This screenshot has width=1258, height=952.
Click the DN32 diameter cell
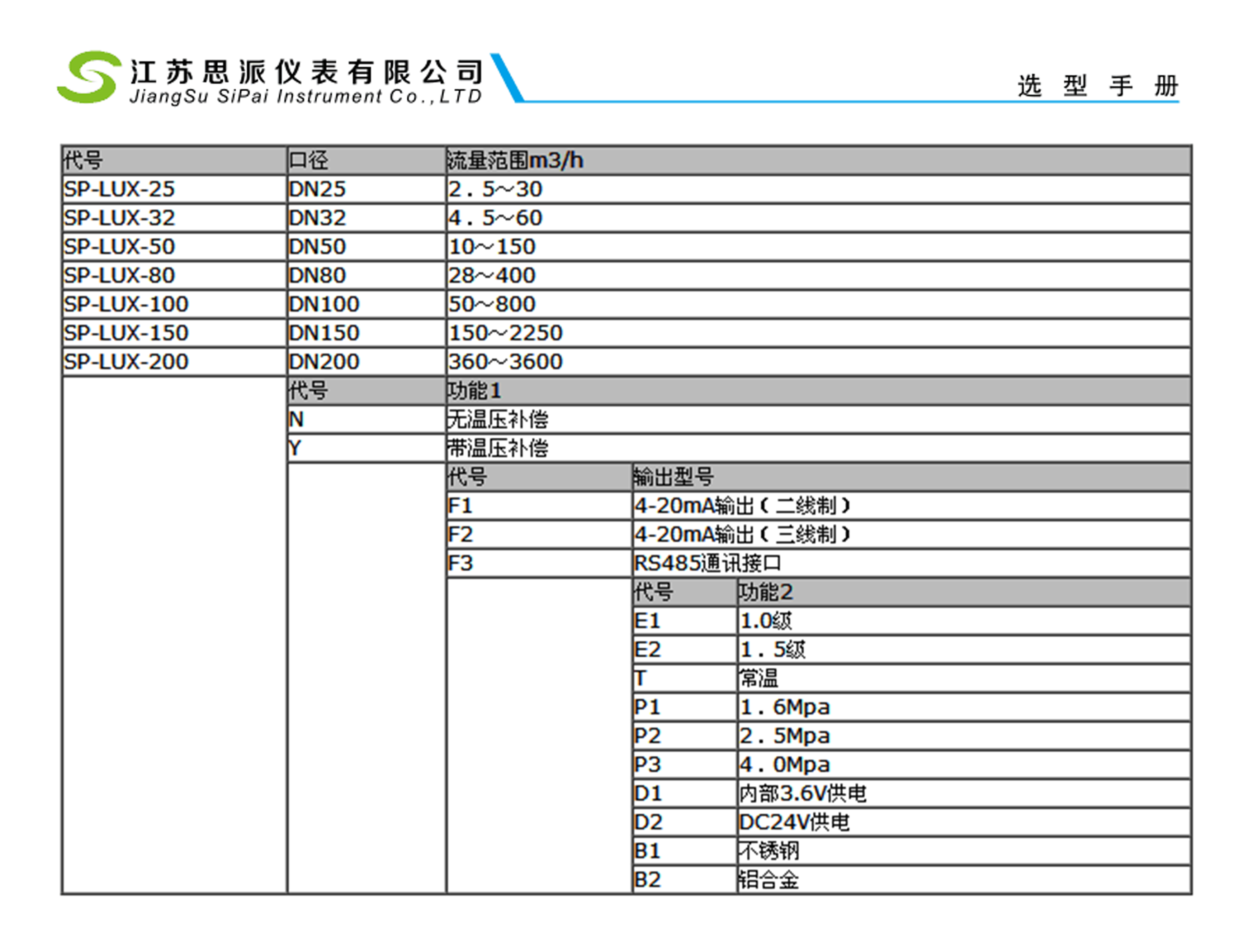point(366,218)
